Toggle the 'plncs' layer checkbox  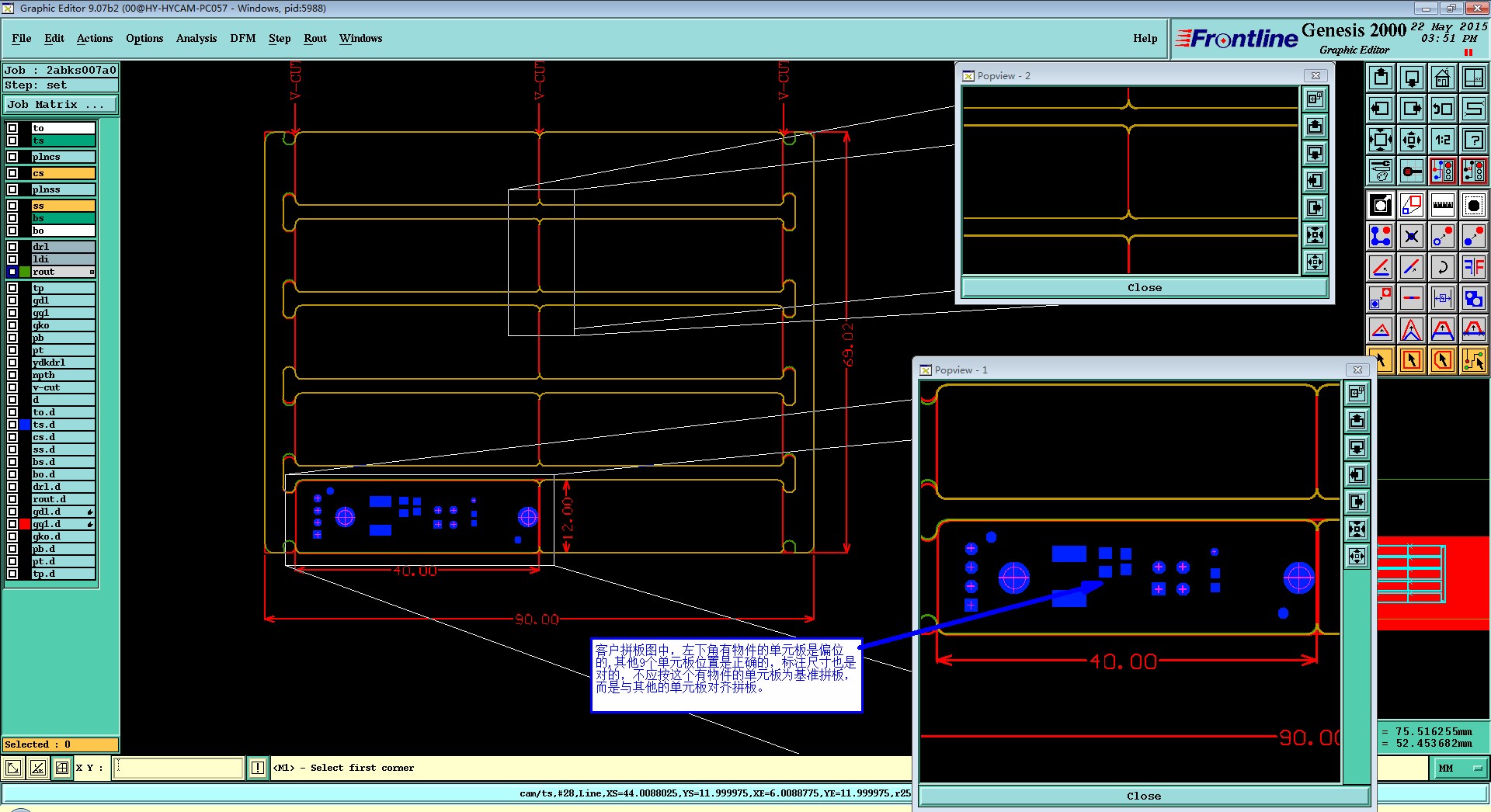click(12, 157)
